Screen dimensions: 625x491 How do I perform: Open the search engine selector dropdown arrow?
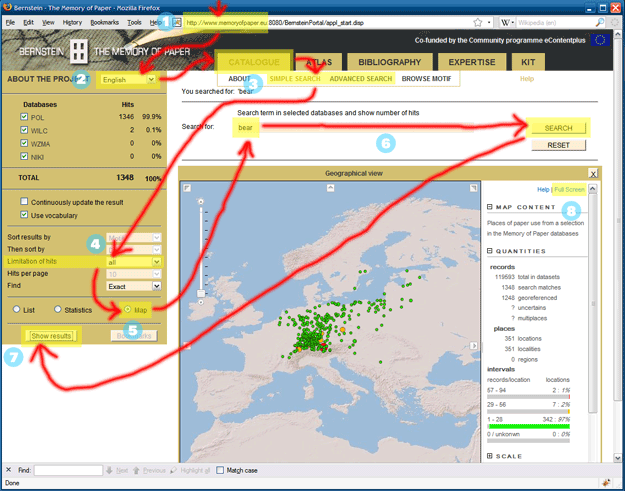pos(513,23)
